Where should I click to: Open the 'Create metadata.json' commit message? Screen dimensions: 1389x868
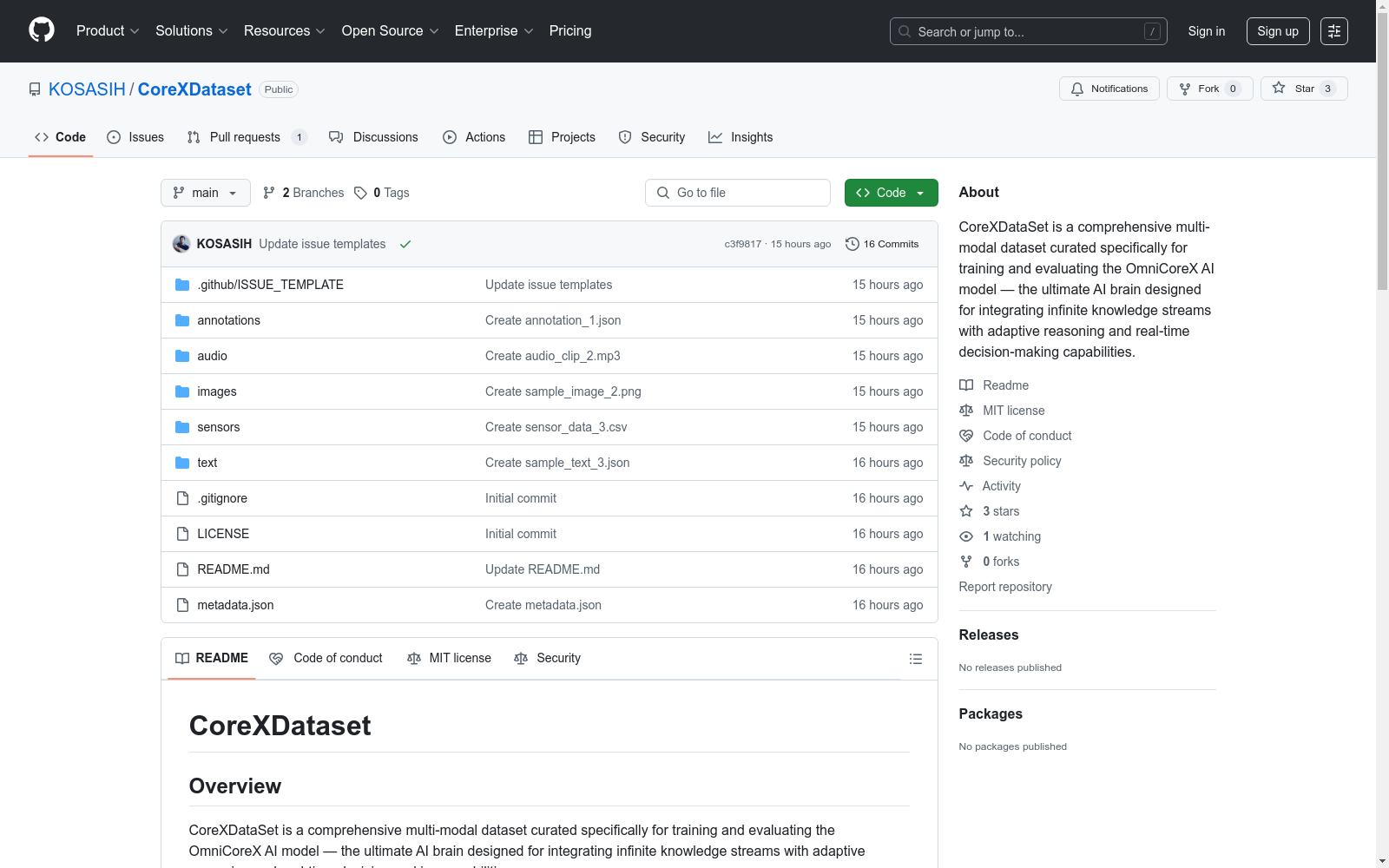[543, 605]
